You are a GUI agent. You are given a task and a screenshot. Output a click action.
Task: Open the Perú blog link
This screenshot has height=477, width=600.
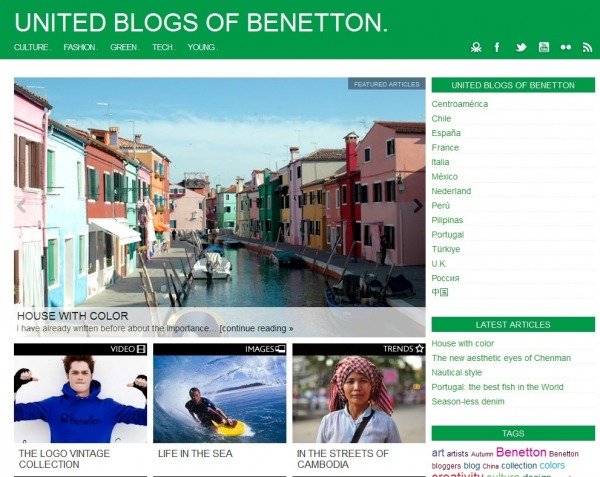click(x=440, y=206)
